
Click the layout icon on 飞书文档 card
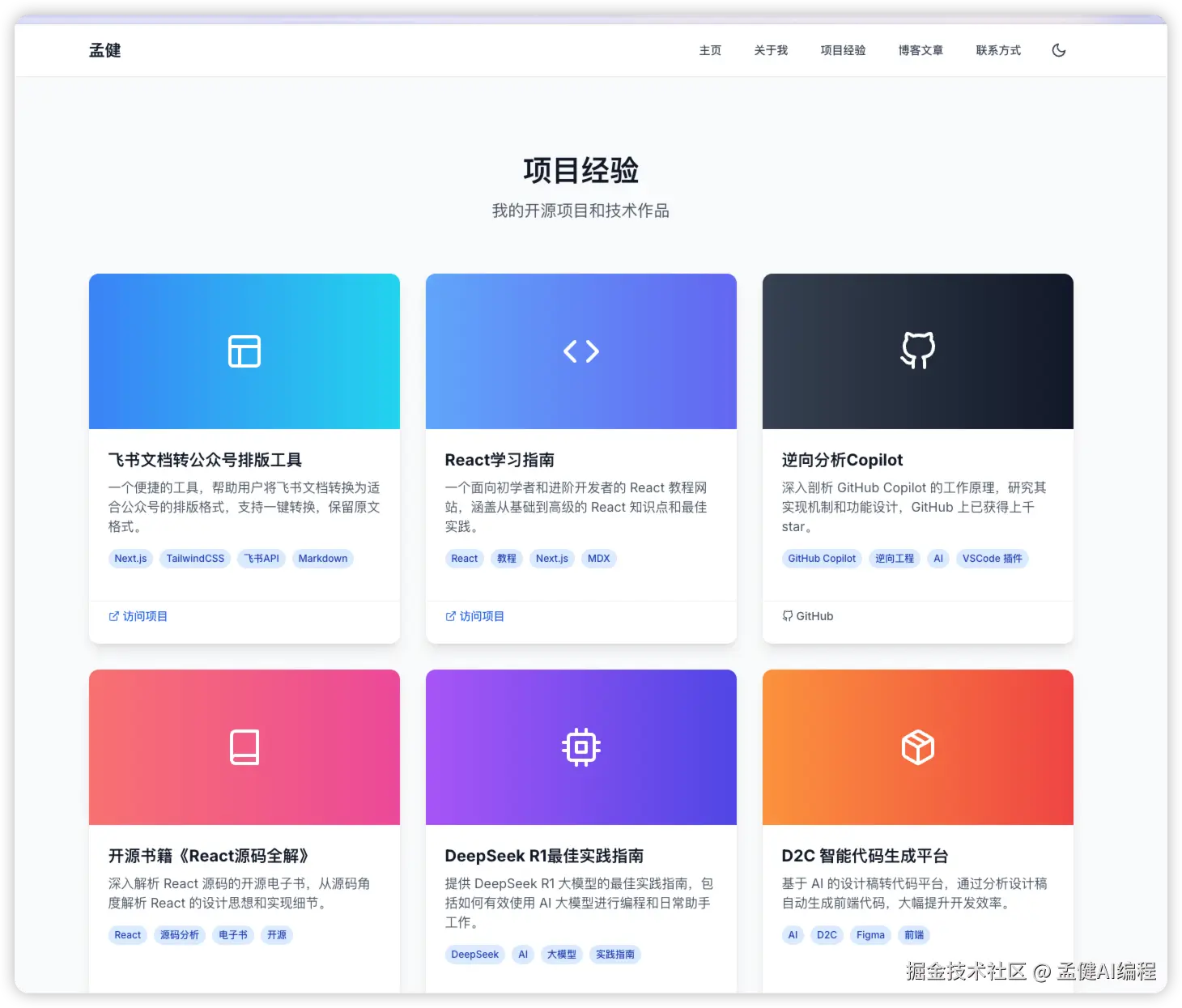coord(244,351)
